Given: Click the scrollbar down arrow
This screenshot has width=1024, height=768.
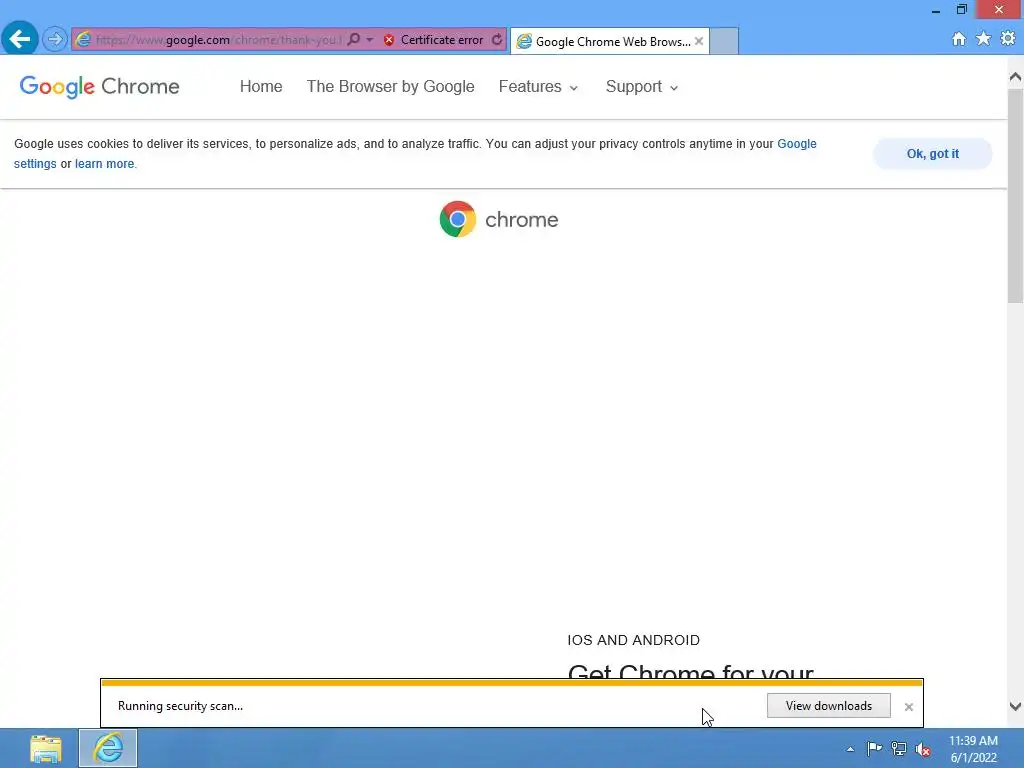Looking at the screenshot, I should (1015, 706).
